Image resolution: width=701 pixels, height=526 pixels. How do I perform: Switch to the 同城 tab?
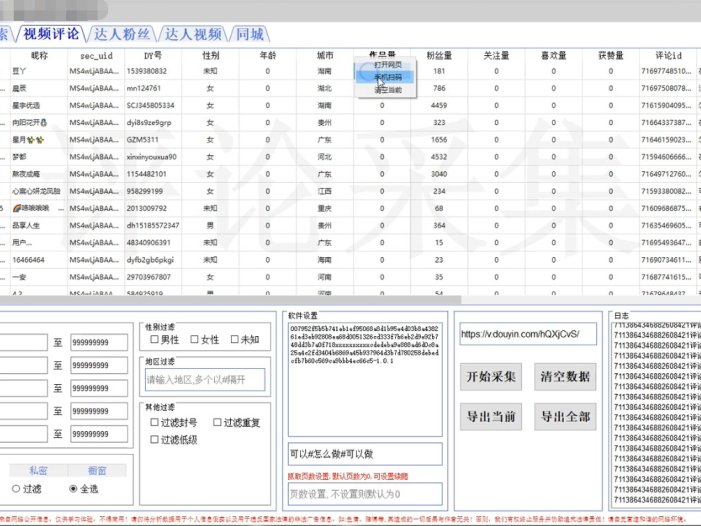(249, 34)
